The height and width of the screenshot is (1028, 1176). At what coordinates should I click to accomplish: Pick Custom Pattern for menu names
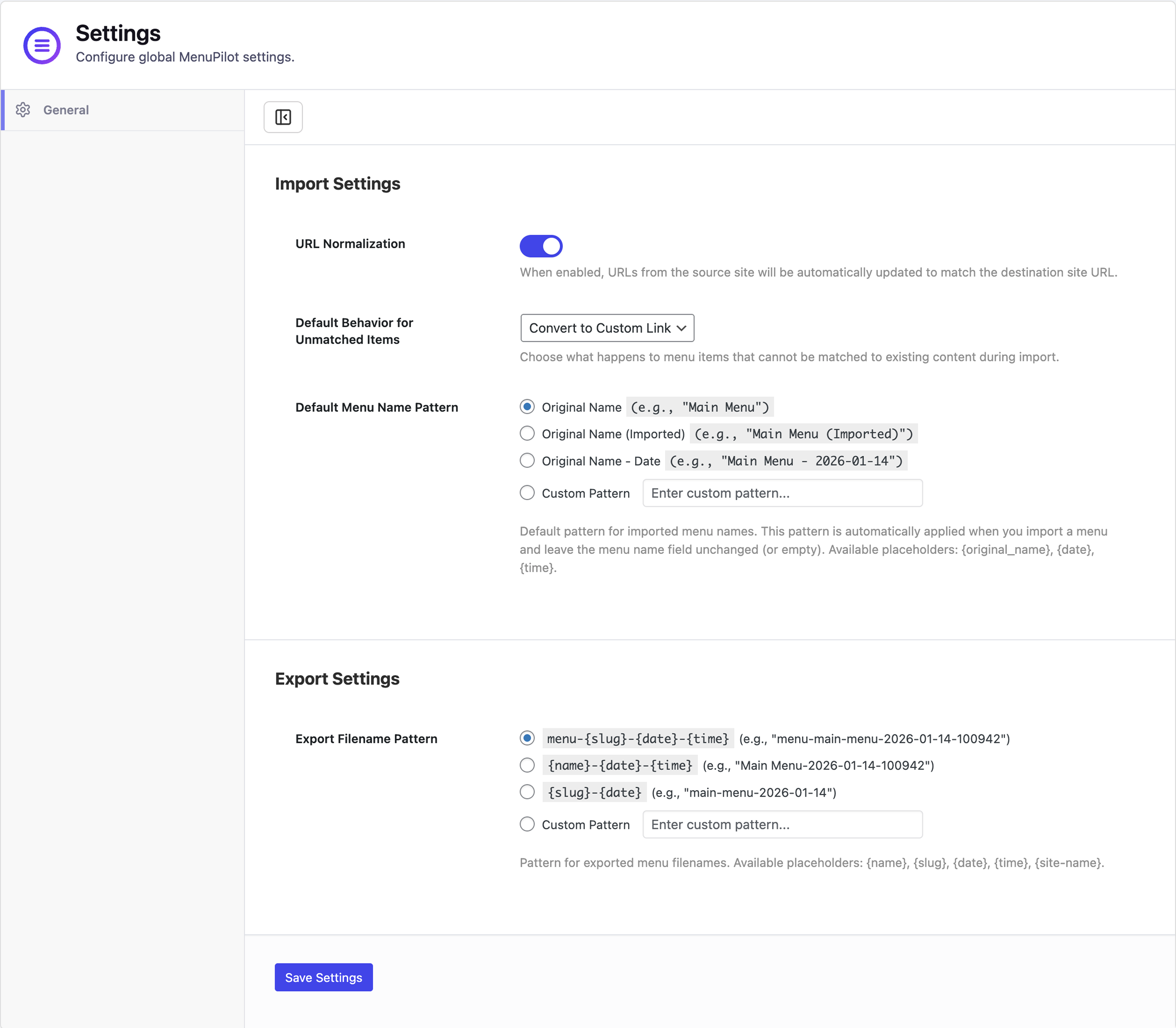point(527,492)
